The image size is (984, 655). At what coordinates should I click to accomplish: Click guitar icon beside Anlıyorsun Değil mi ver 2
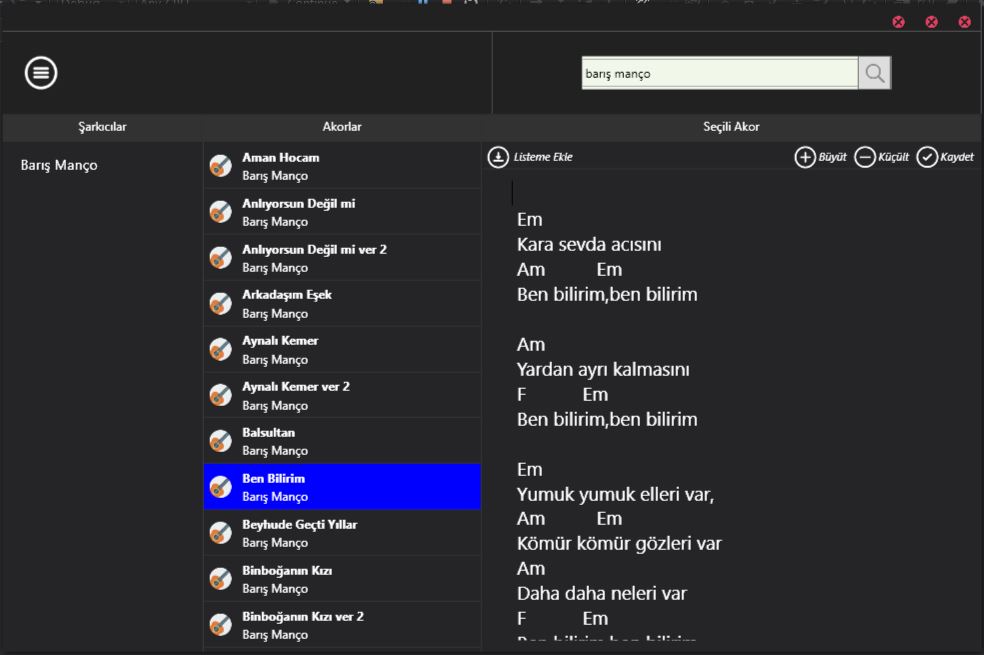click(221, 258)
